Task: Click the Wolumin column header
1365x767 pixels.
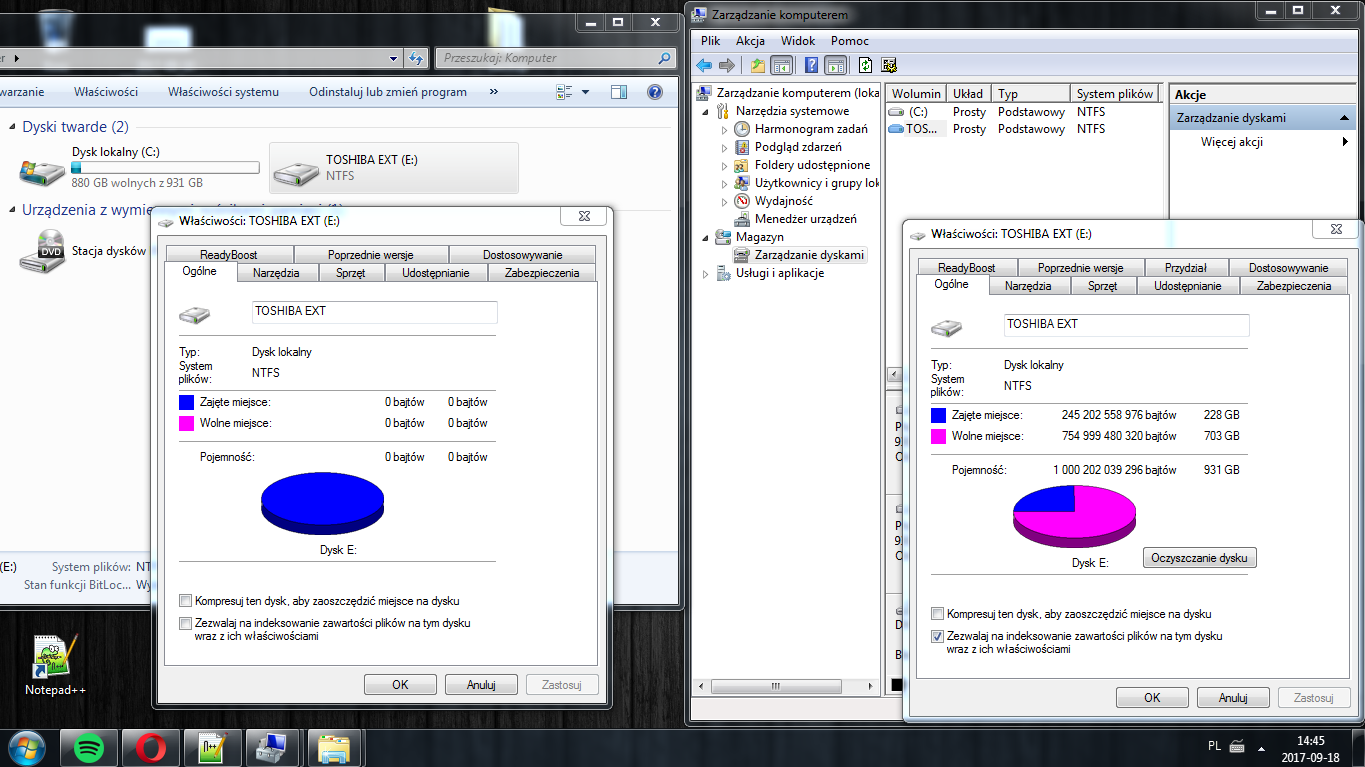Action: click(916, 94)
